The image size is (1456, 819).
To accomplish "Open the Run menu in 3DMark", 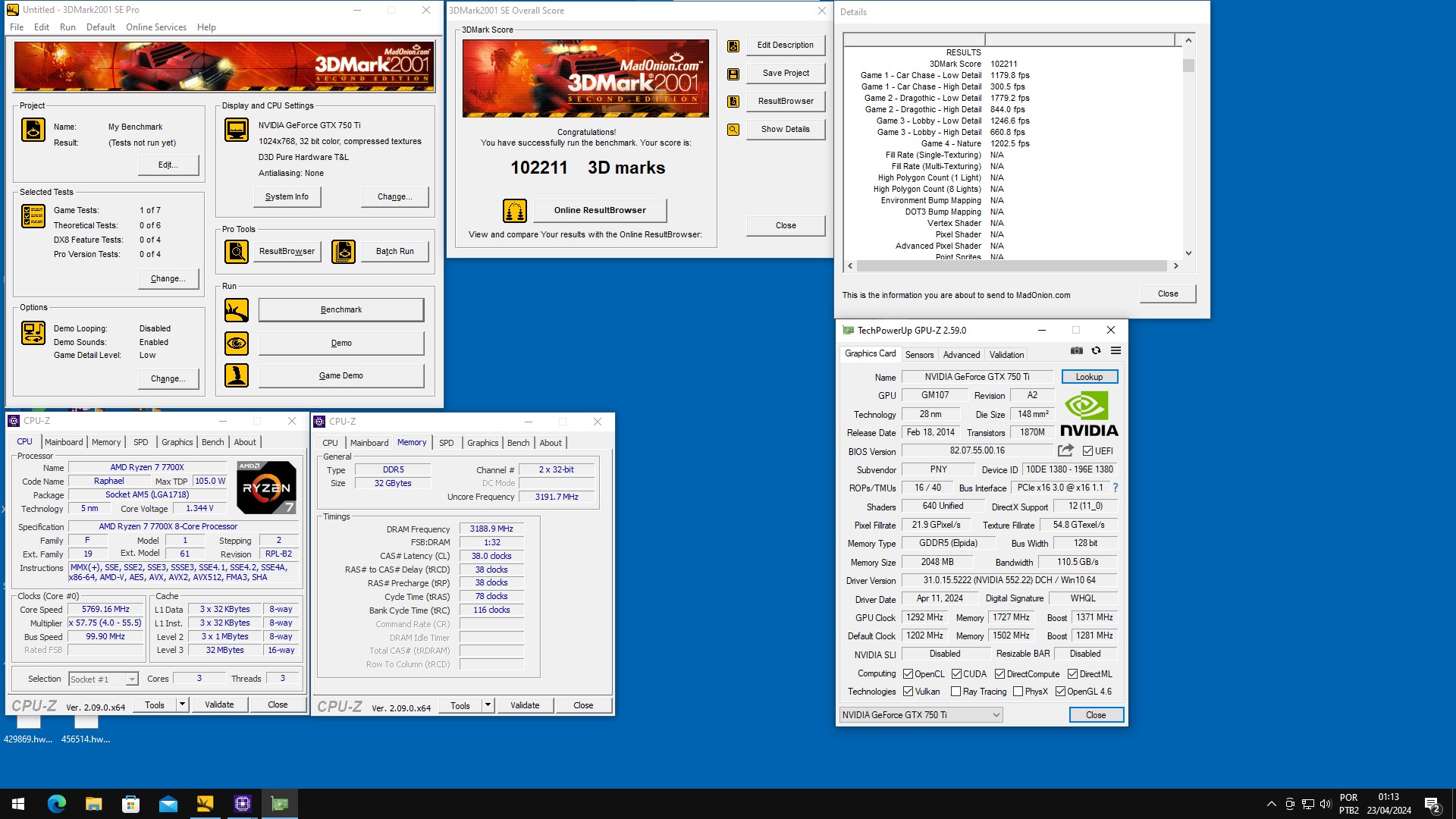I will (x=67, y=27).
